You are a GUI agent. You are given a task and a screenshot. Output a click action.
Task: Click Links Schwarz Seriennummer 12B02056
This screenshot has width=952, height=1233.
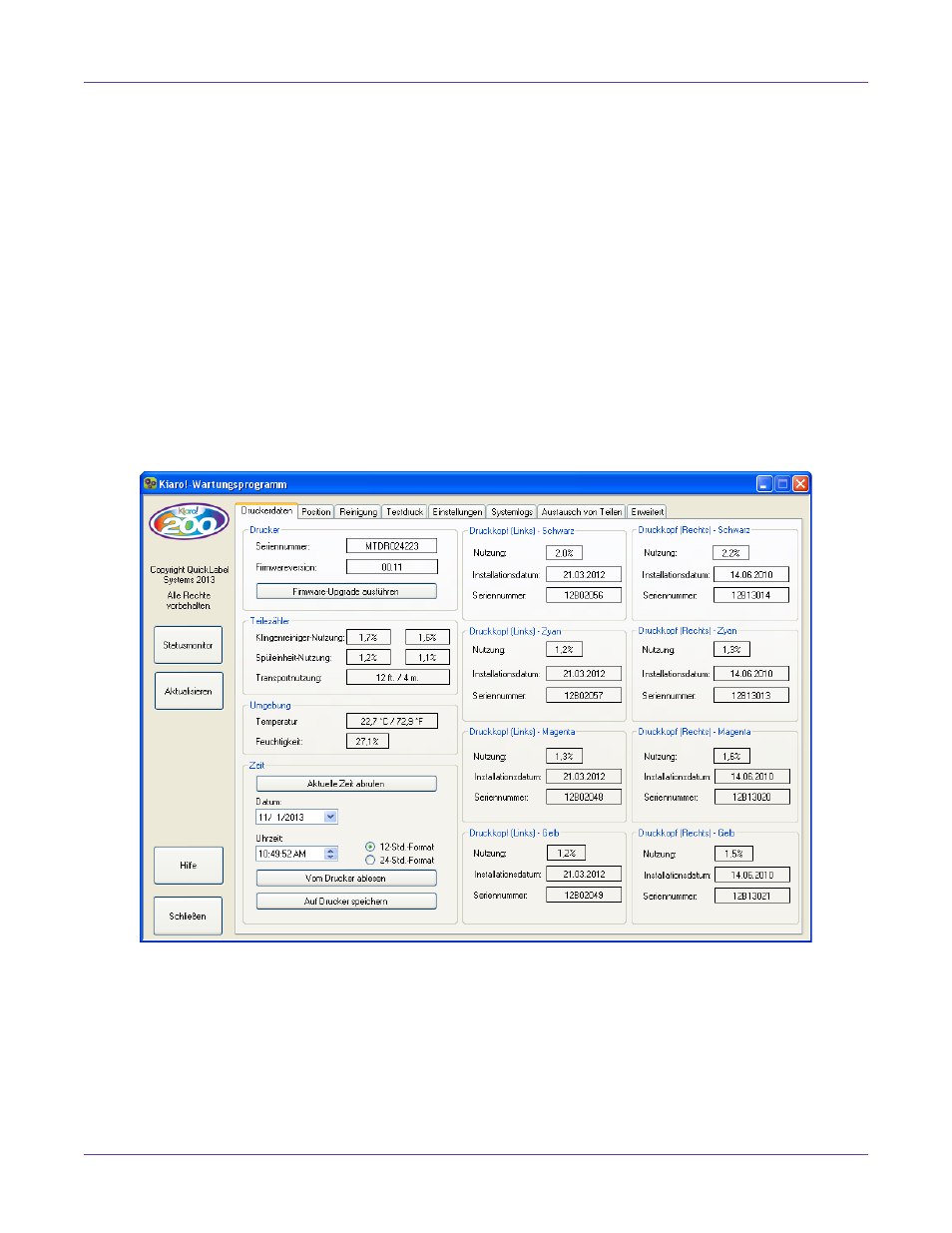click(x=584, y=595)
